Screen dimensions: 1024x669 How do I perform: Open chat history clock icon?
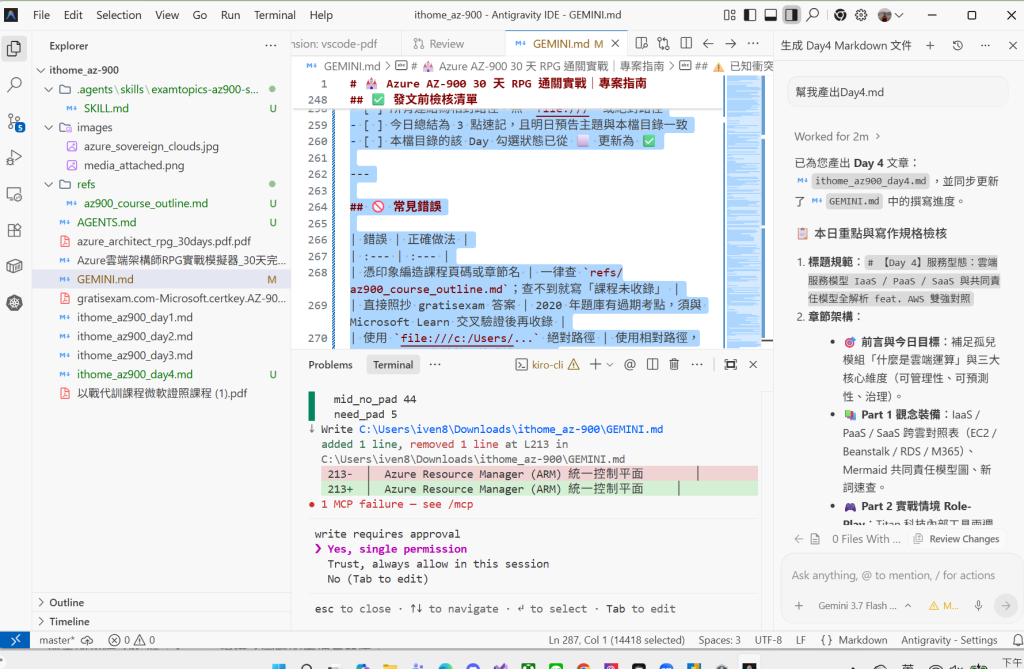tap(957, 45)
